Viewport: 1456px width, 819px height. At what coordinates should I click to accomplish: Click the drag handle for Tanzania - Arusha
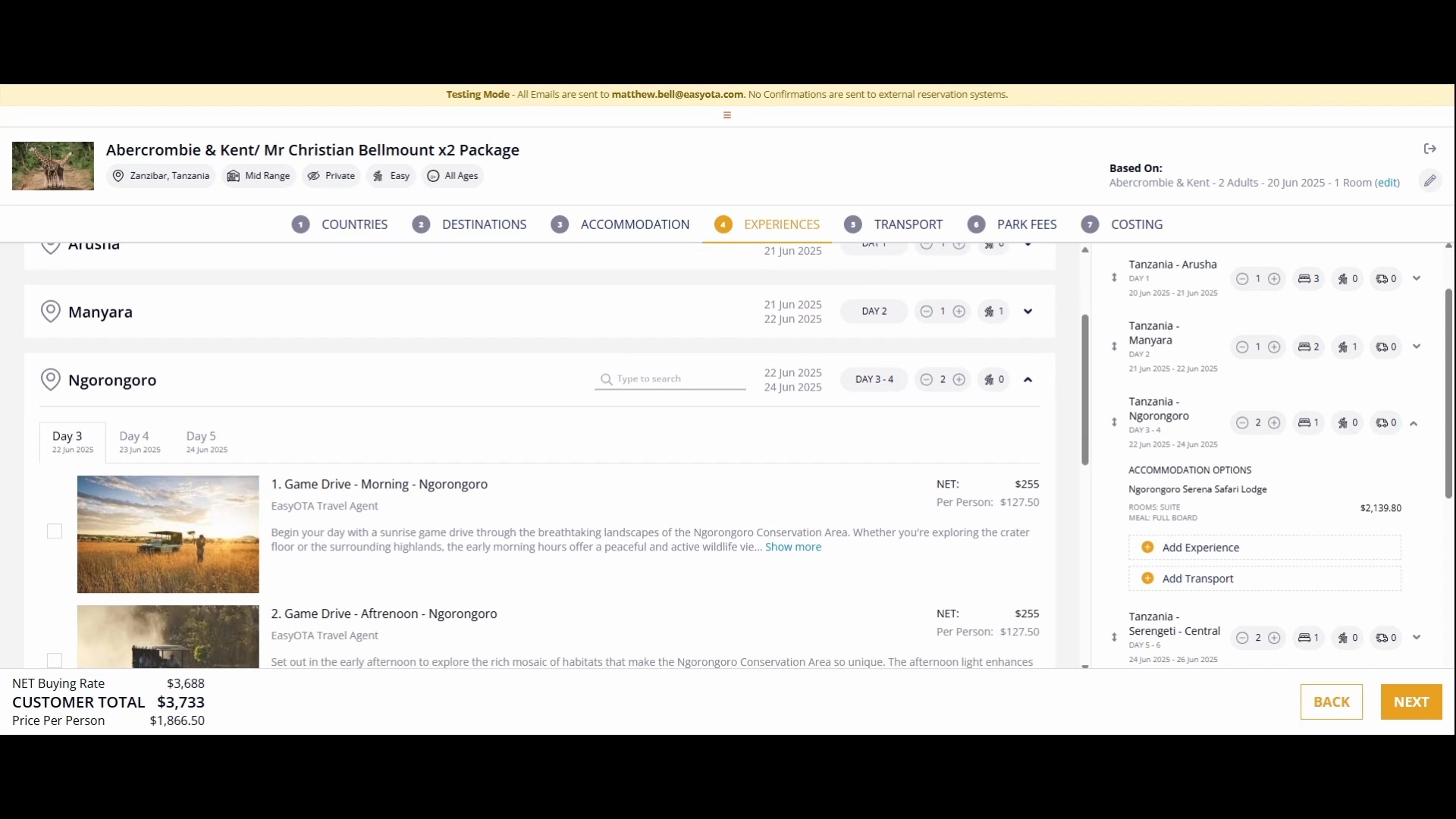click(x=1114, y=278)
